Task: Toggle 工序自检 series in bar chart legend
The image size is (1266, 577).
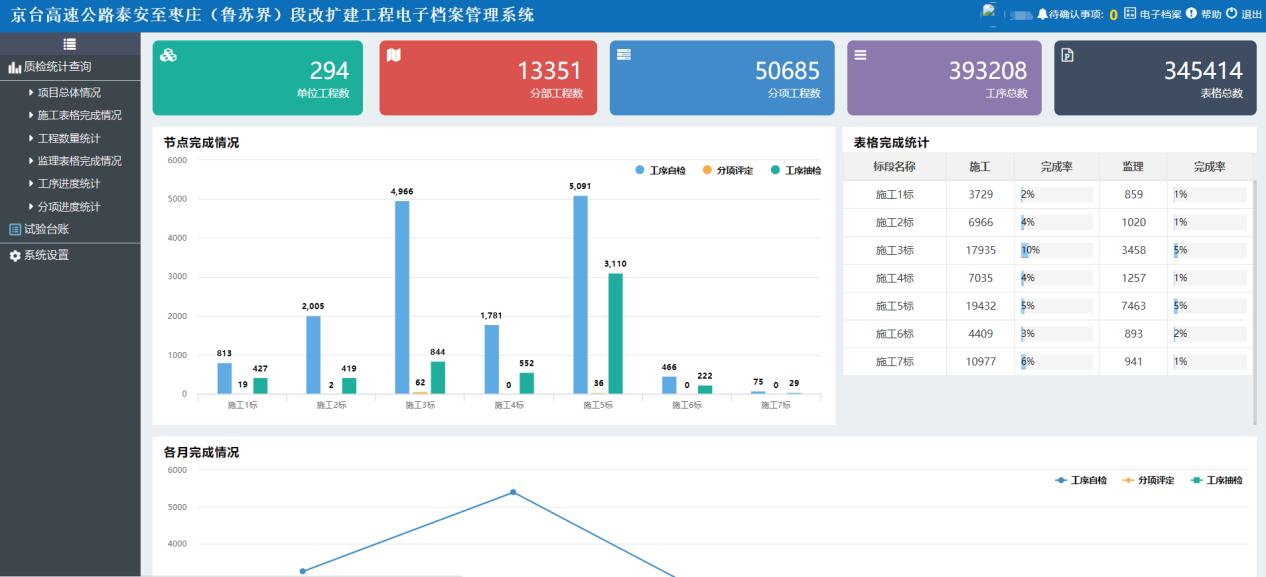Action: click(x=660, y=171)
